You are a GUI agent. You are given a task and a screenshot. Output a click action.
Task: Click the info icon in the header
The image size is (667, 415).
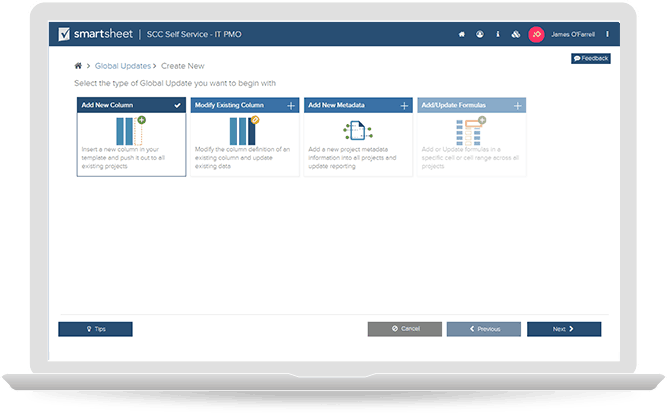coord(498,34)
